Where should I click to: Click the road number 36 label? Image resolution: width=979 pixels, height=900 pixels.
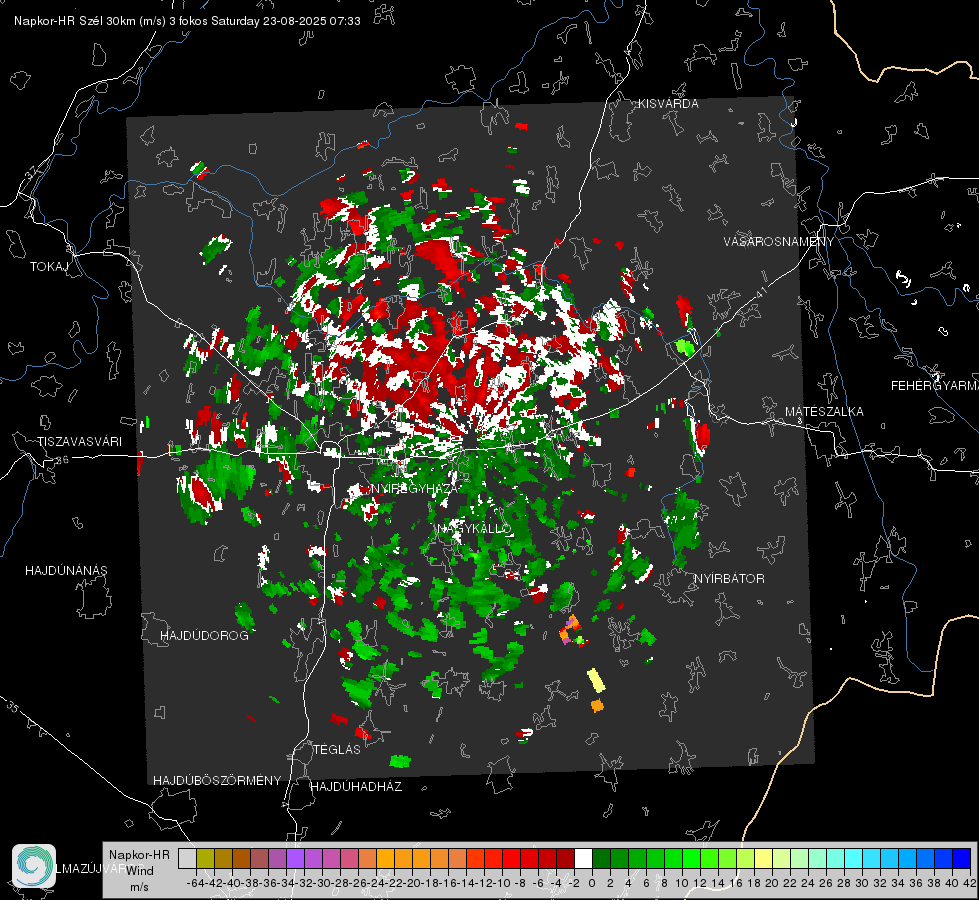pos(62,460)
